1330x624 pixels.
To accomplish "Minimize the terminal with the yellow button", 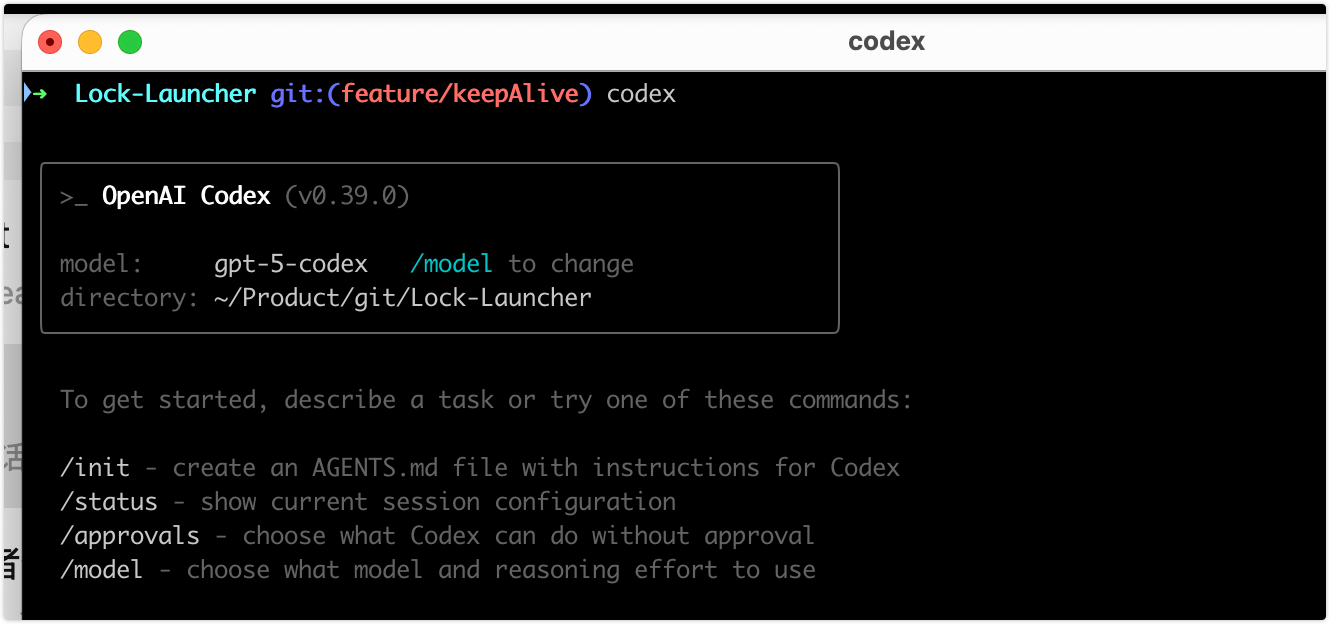I will point(90,42).
